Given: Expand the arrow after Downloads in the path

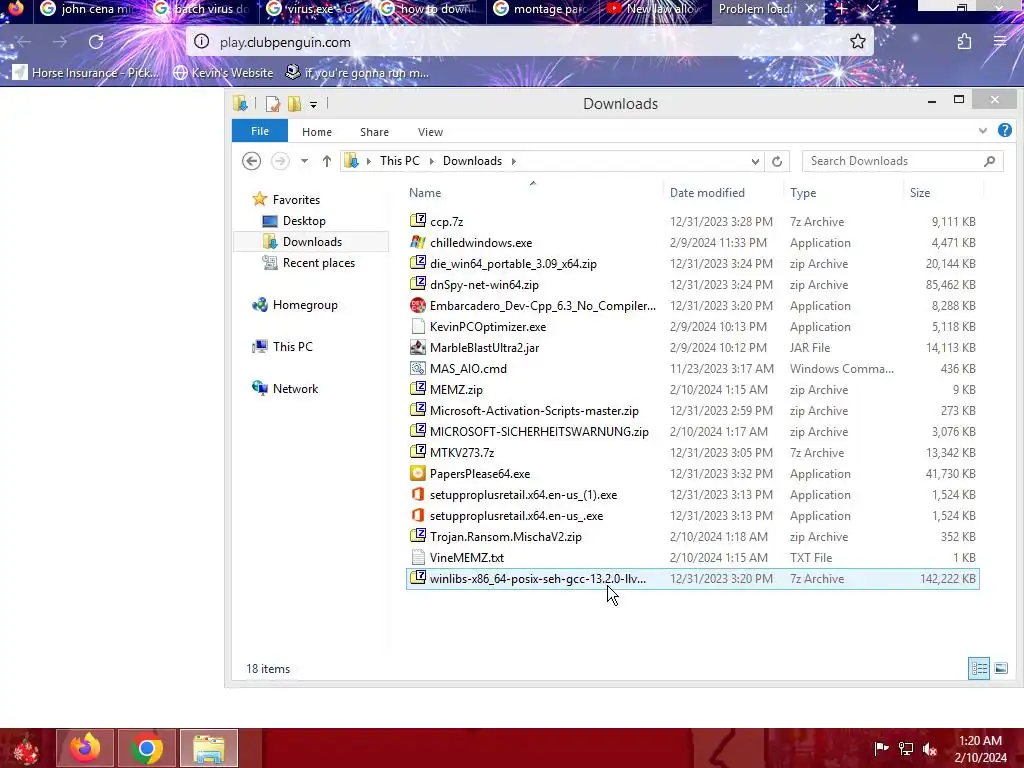Looking at the screenshot, I should pyautogui.click(x=513, y=161).
